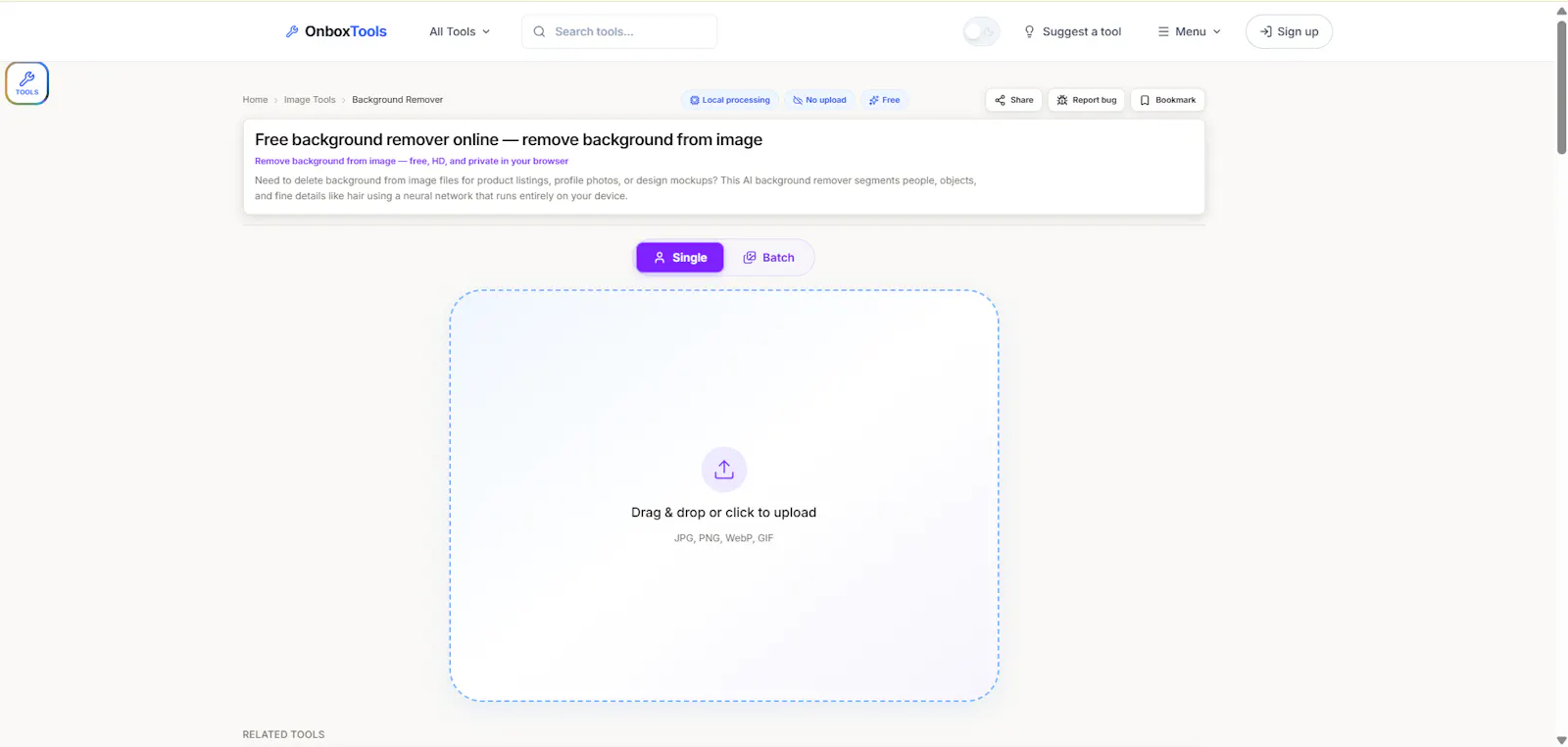Click the upload arrow icon in the drop zone
Screen dimensions: 1568x747
724,470
